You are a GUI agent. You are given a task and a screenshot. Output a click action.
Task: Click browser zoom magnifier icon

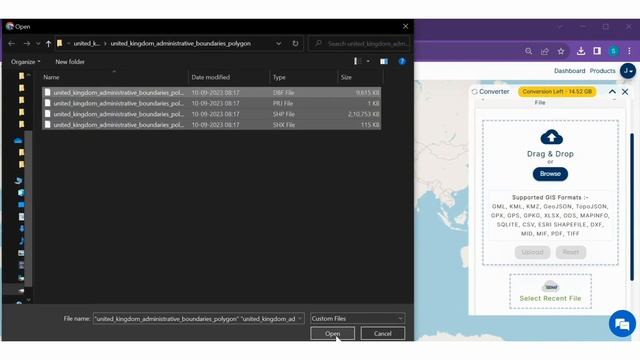tap(529, 51)
